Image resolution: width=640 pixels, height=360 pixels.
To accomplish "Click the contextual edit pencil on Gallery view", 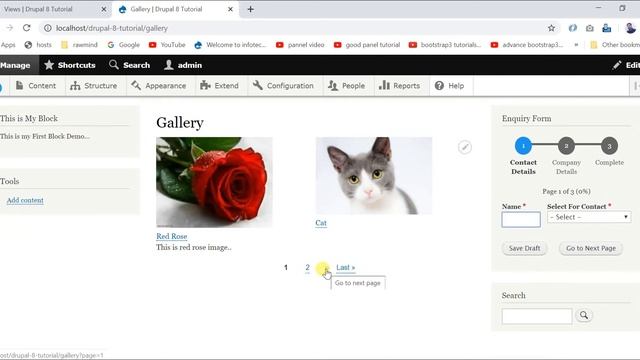I will pyautogui.click(x=464, y=147).
